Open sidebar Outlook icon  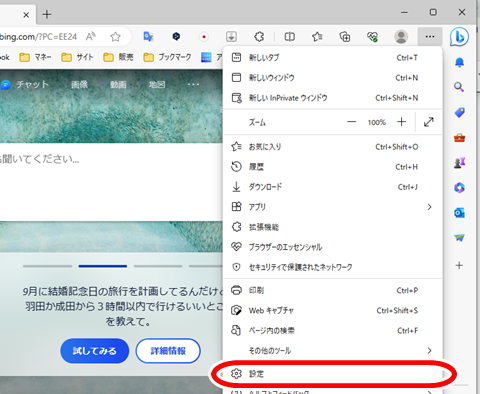(x=459, y=213)
